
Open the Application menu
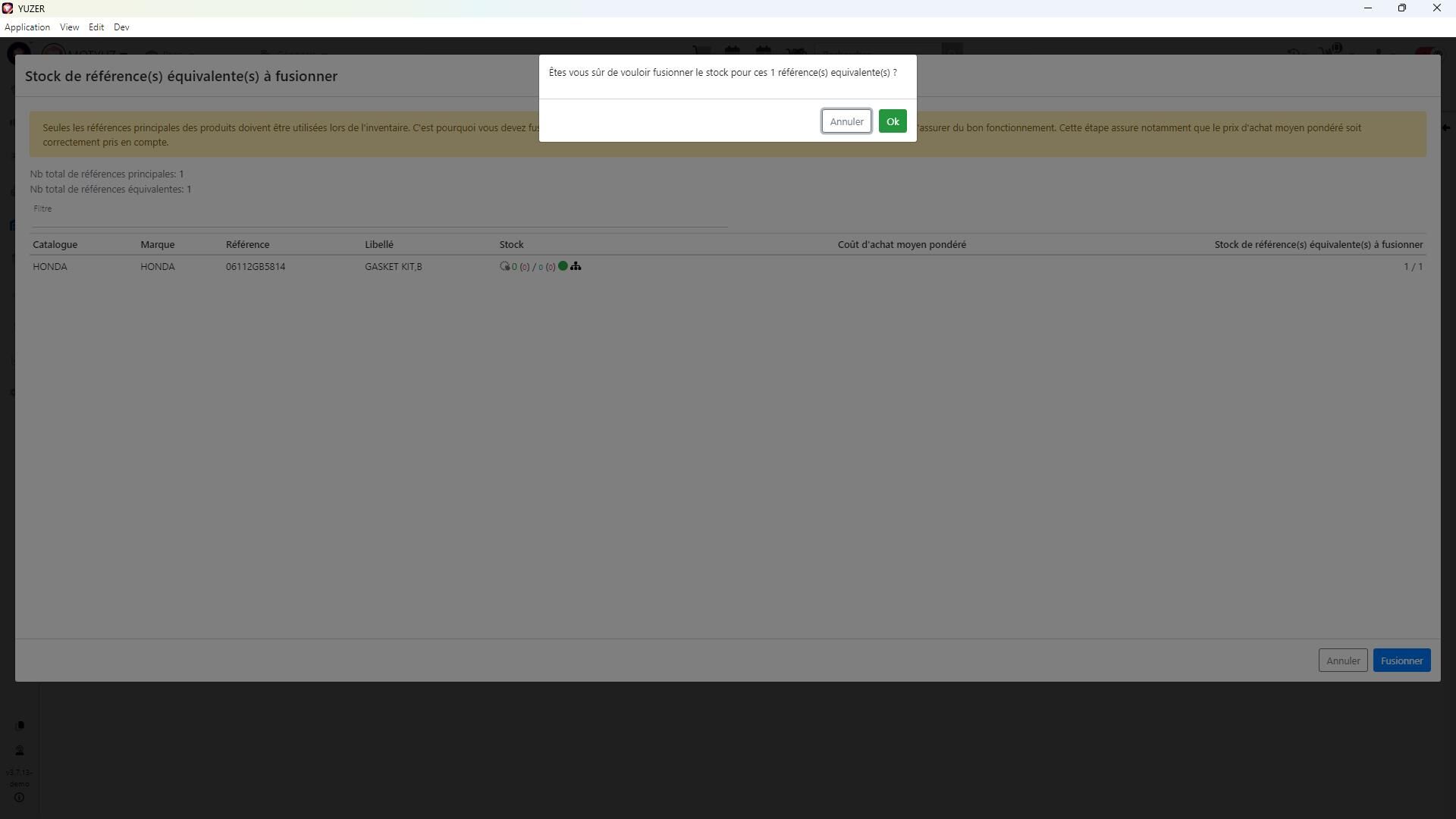point(27,27)
